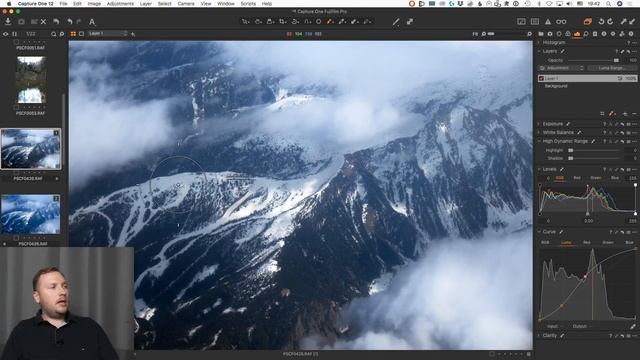Collapse the Levels panel

pos(539,169)
